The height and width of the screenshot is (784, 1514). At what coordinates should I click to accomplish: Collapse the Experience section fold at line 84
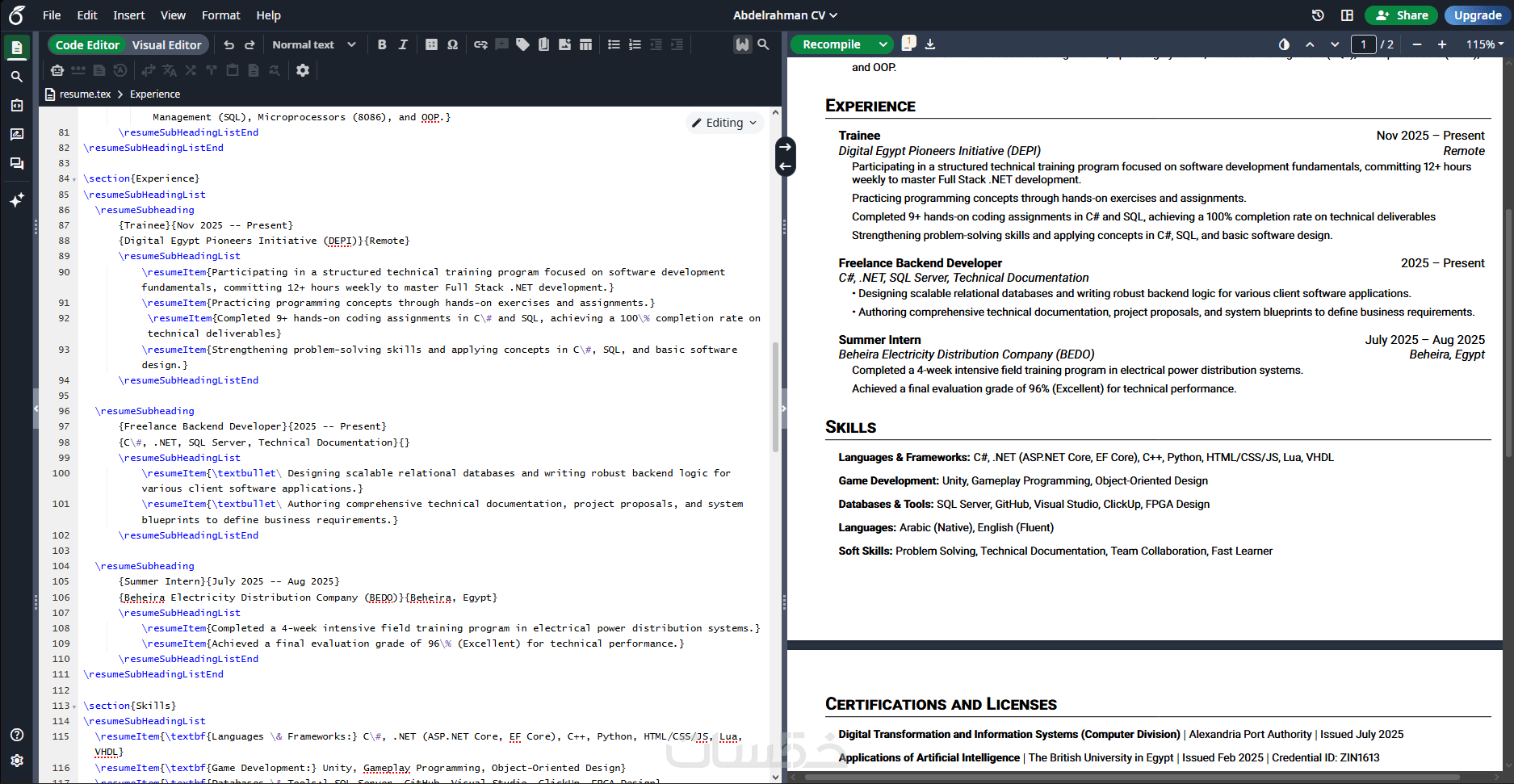point(74,179)
